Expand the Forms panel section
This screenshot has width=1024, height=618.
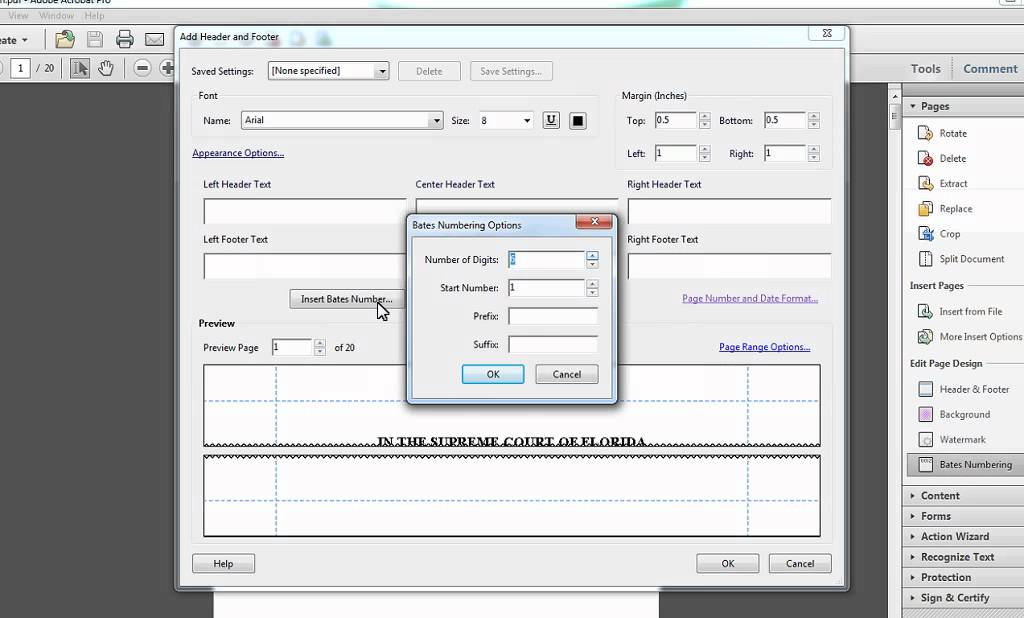click(912, 516)
